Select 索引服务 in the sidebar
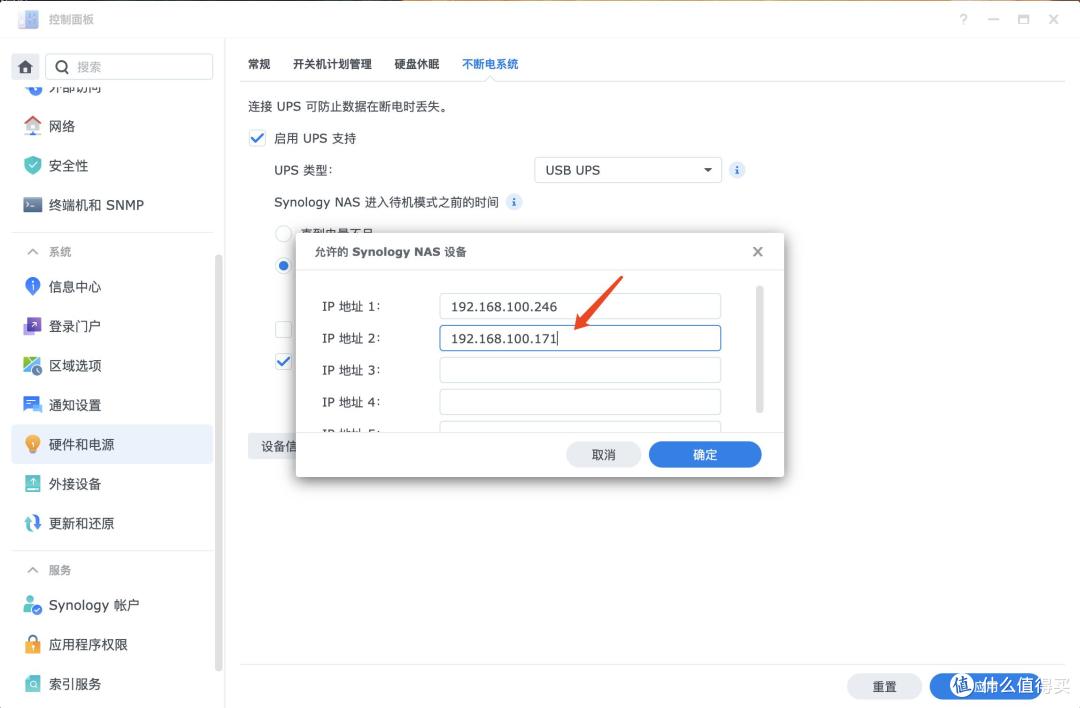Screen dimensions: 1080x708 112,684
